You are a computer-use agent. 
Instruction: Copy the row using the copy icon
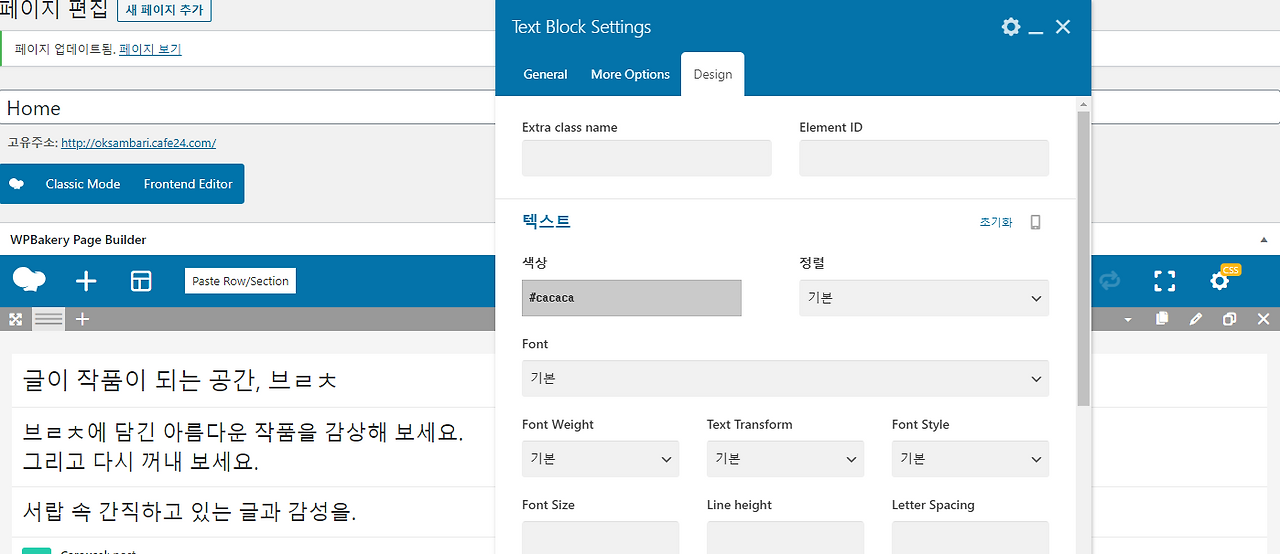(1162, 319)
